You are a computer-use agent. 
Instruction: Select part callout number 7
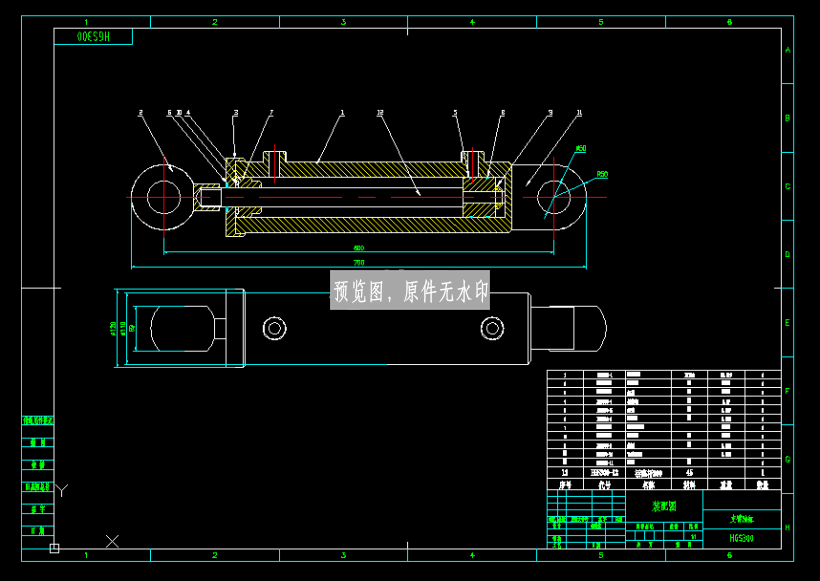click(x=271, y=112)
